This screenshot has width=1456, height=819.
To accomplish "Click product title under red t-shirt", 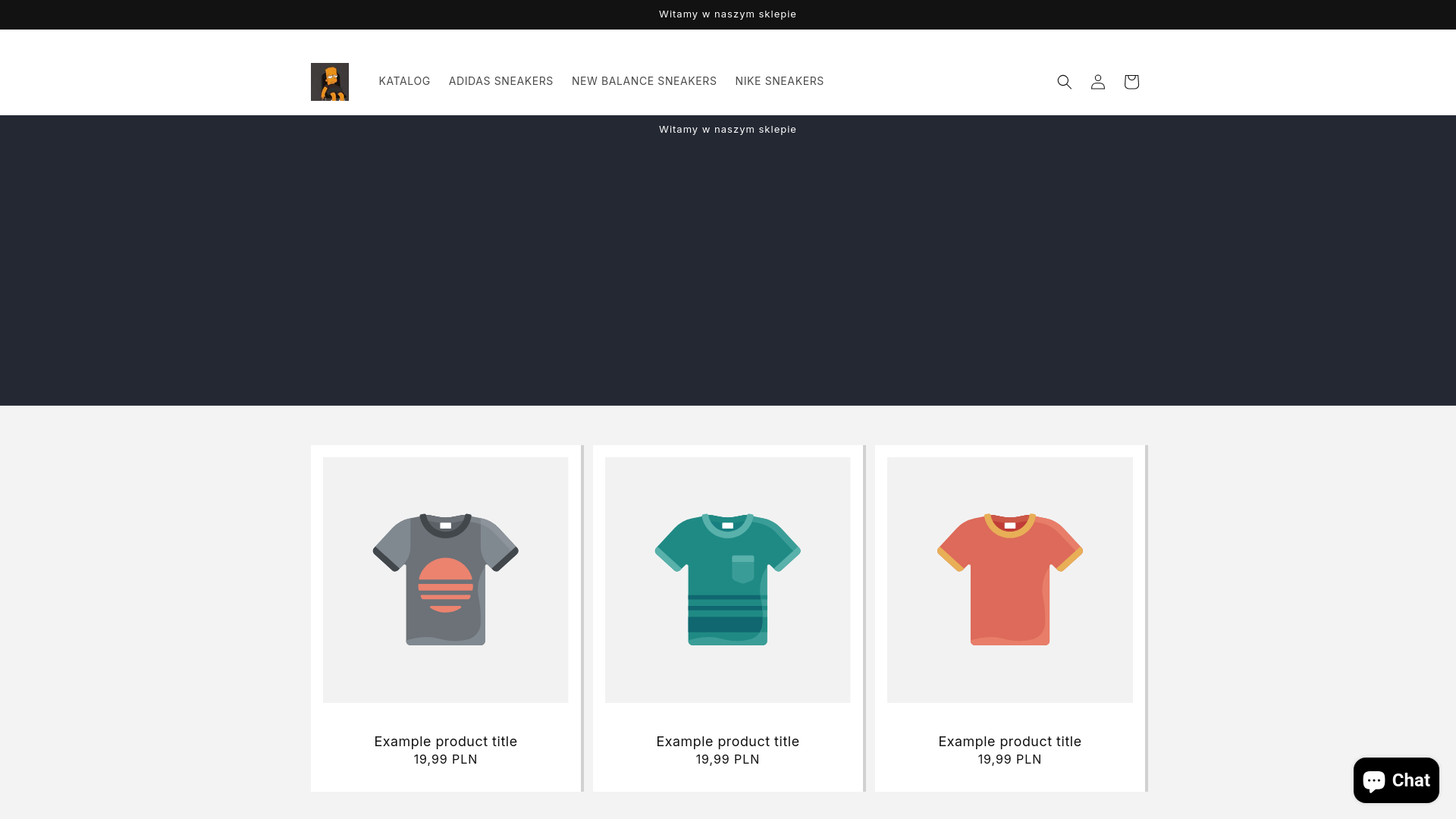I will [1009, 742].
